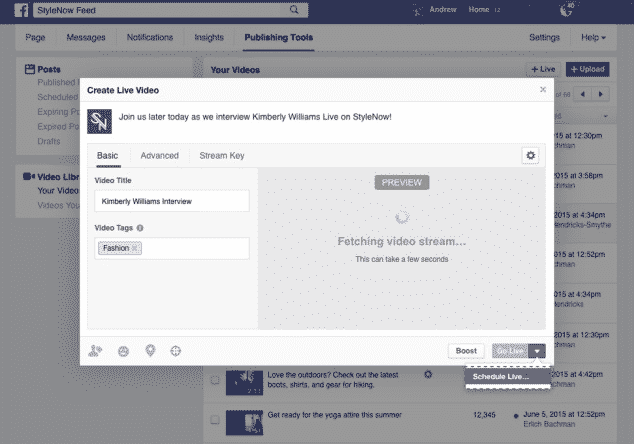Click the search magnifier icon
The image size is (634, 444).
pos(294,11)
